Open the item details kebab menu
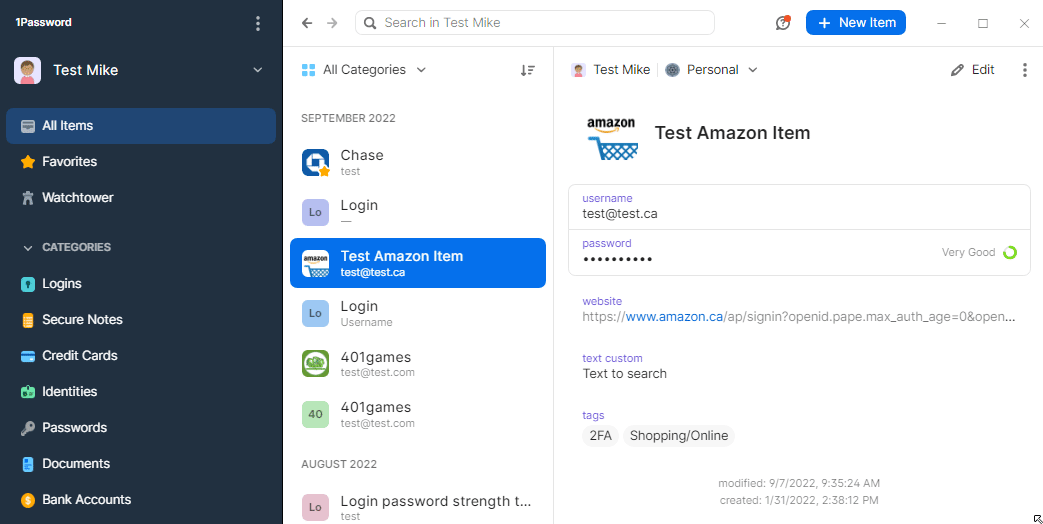1043x524 pixels. (x=1024, y=70)
